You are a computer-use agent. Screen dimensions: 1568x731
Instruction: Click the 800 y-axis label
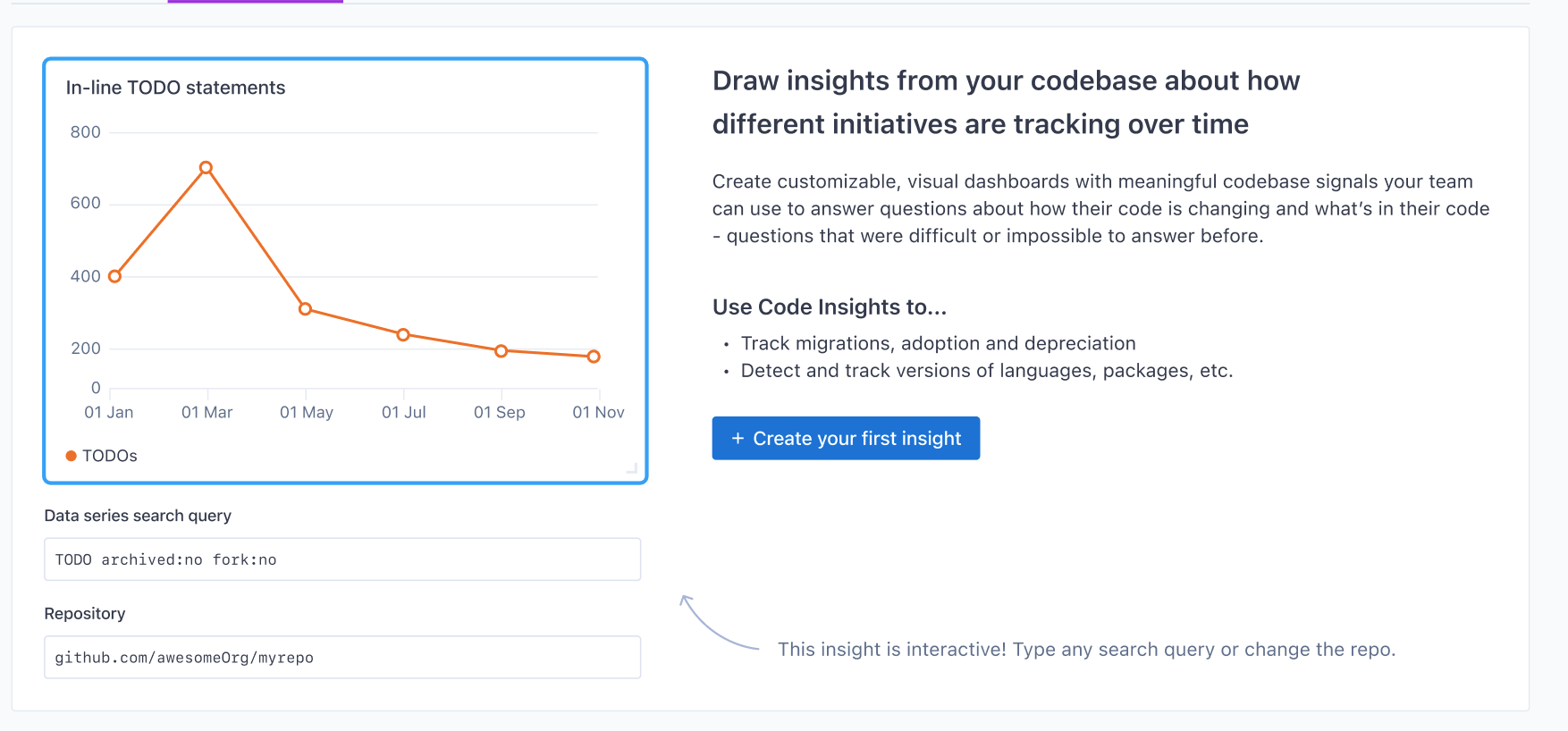86,132
